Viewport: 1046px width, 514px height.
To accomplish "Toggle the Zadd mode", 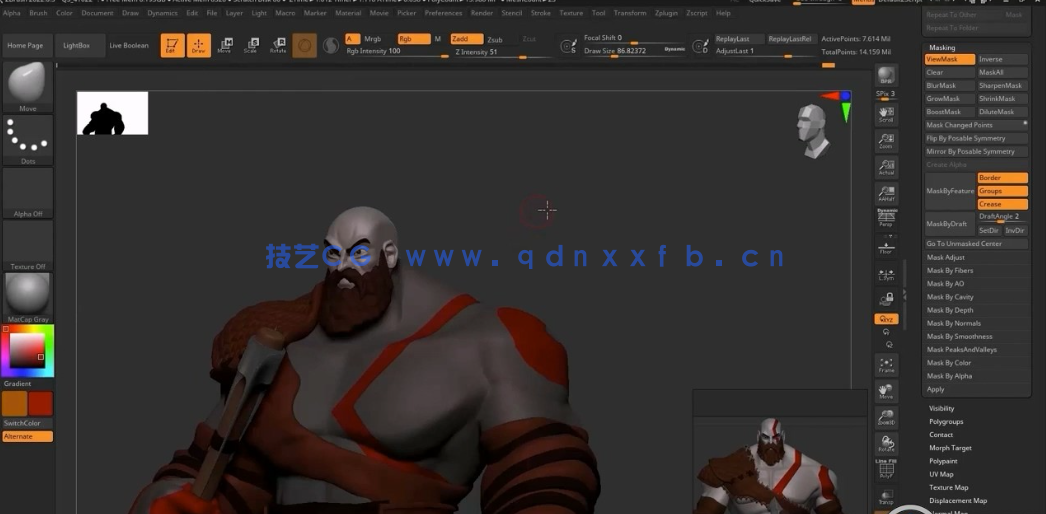I will point(466,39).
